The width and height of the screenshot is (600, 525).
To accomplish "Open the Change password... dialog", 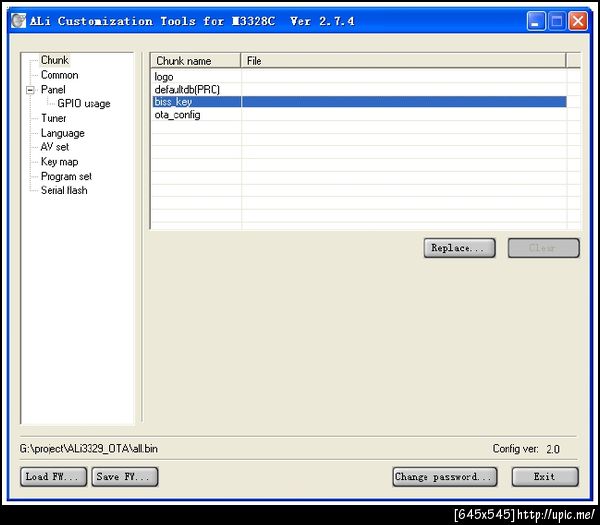I will [445, 476].
